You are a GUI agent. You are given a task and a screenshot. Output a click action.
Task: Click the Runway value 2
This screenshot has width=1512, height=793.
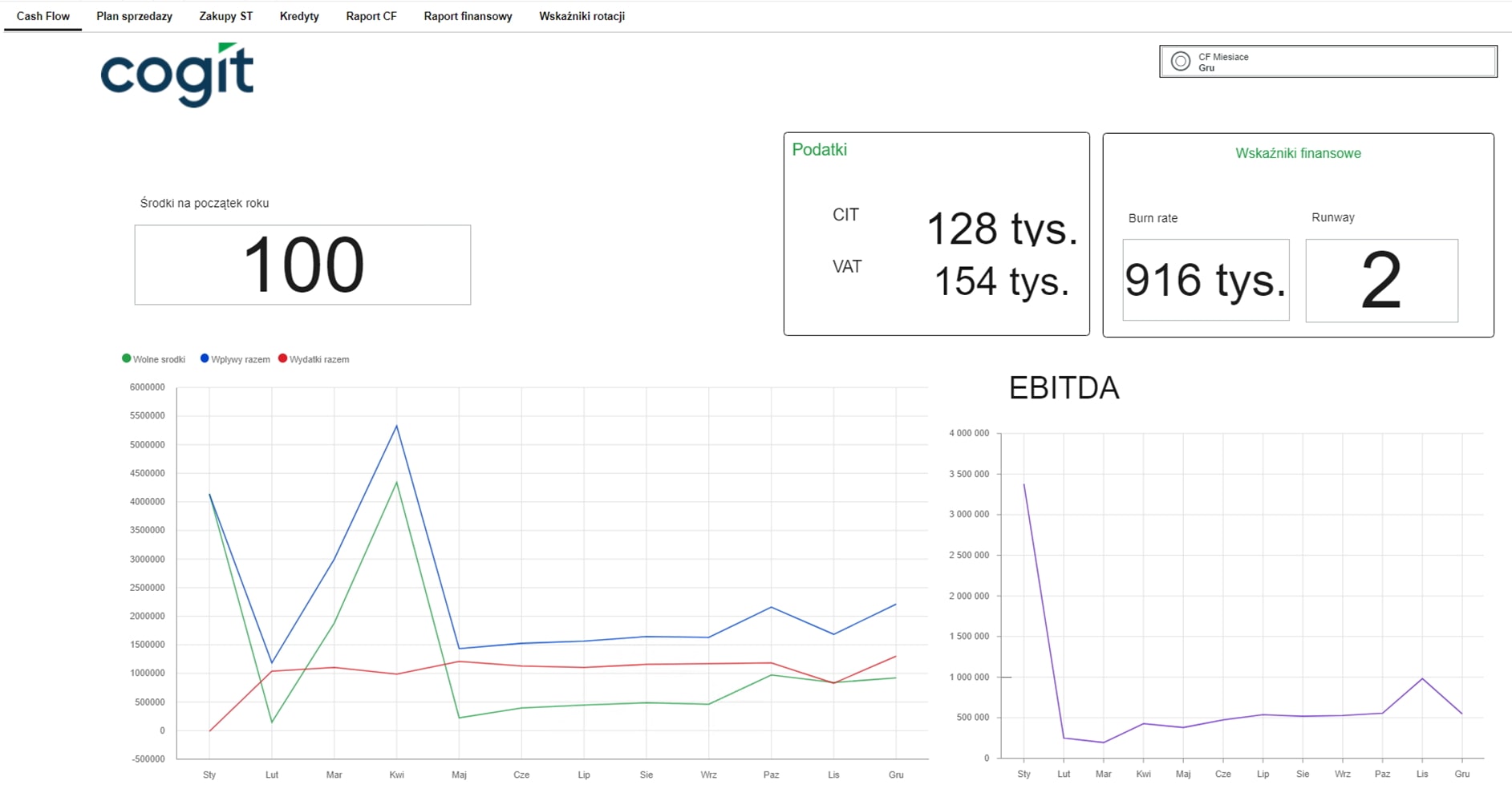pos(1381,281)
